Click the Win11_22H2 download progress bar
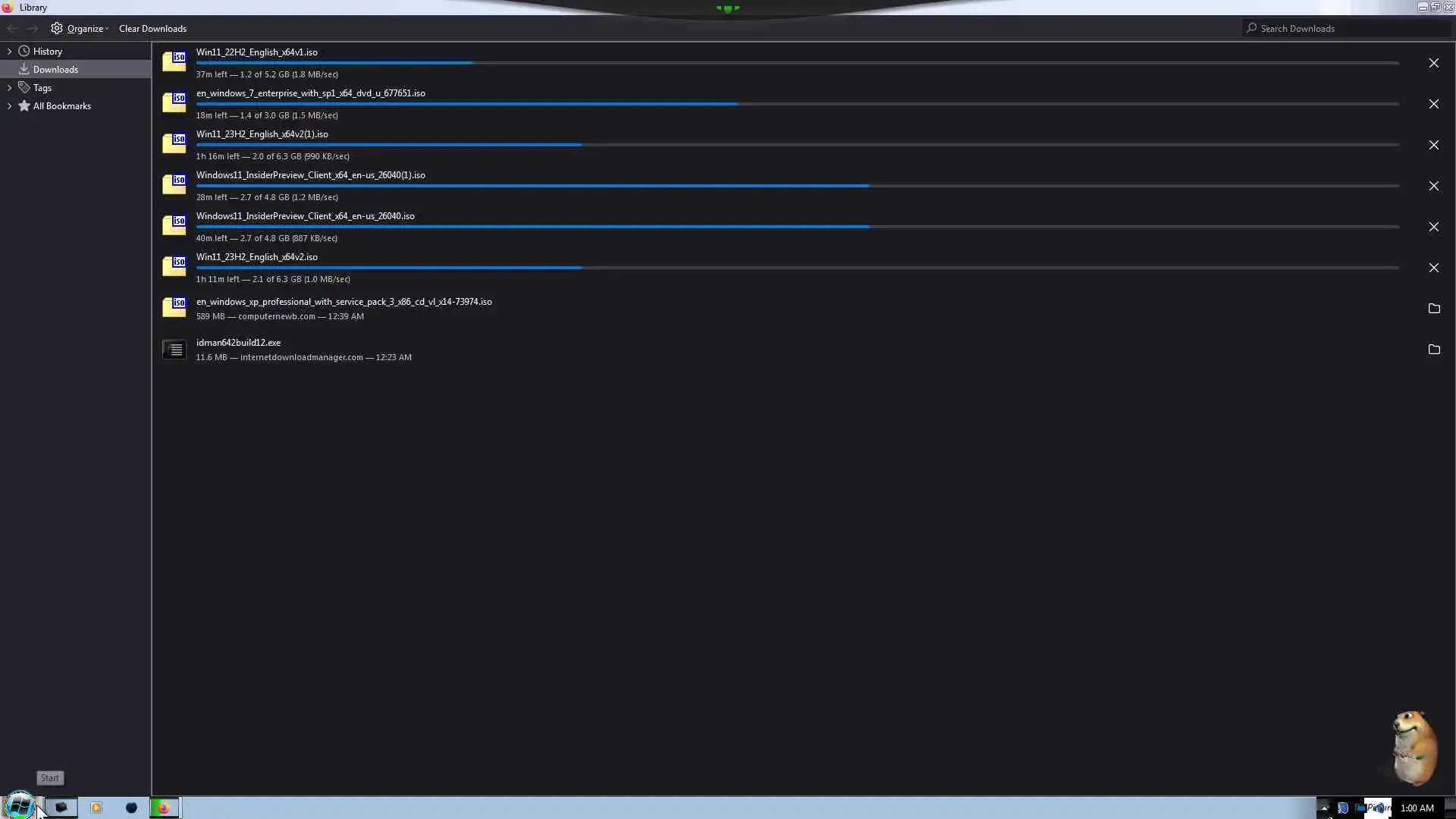The image size is (1456, 819). 796,63
